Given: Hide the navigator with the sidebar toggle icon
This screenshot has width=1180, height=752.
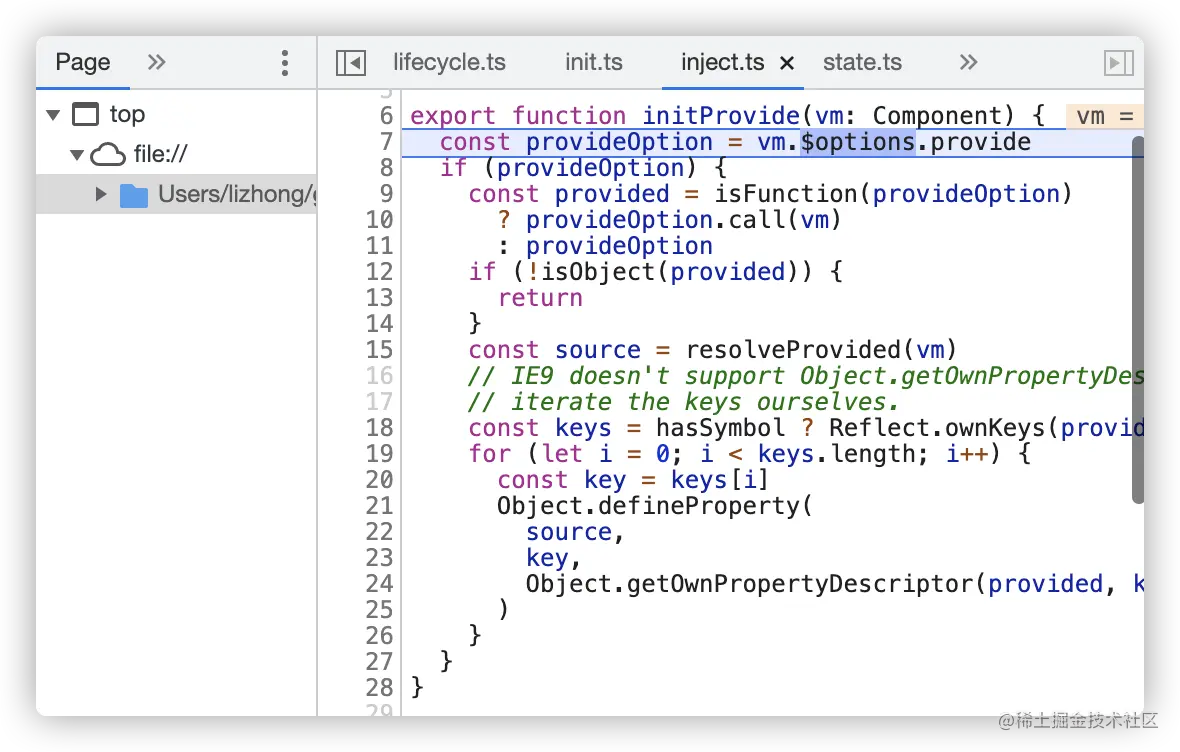Looking at the screenshot, I should coord(351,63).
